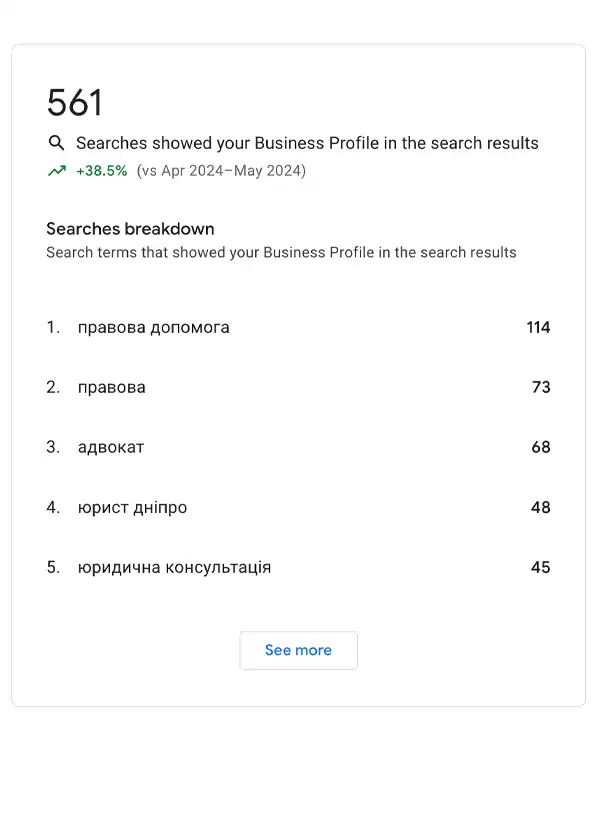Click the See more button
This screenshot has height=830, width=600.
coord(298,650)
